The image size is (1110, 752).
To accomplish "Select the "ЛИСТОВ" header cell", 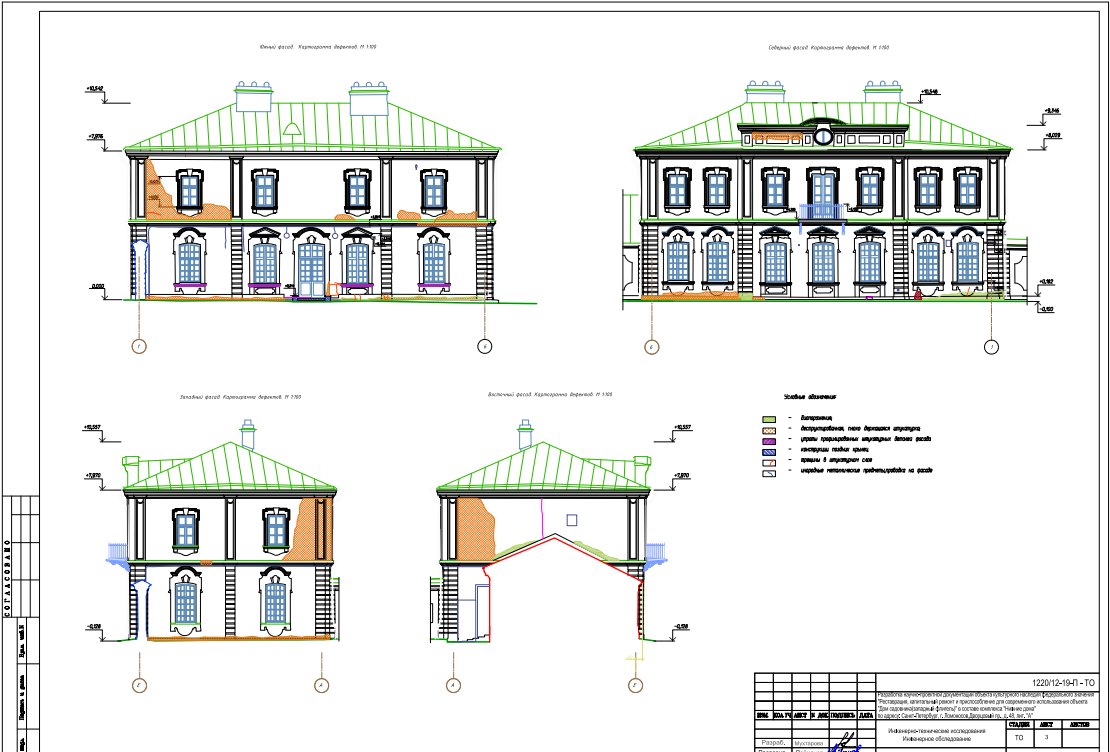I will point(1080,725).
